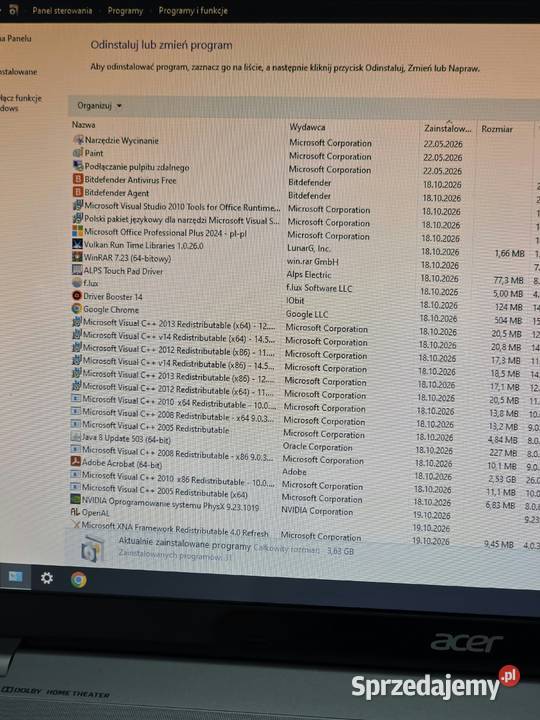Click the 77,3 MB size value
The width and height of the screenshot is (540, 720).
coord(508,279)
